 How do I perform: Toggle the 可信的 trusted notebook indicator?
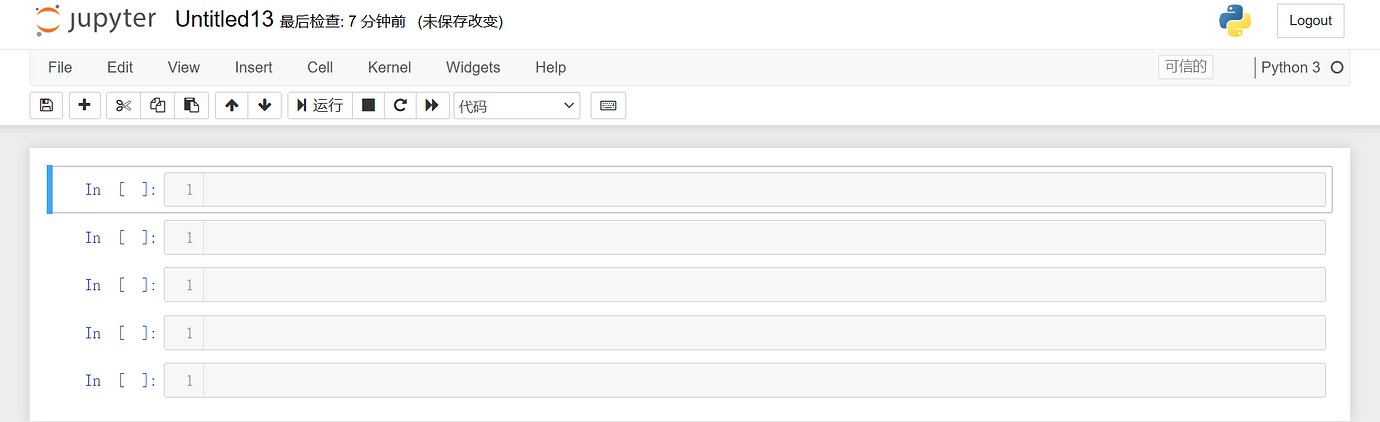pos(1186,67)
